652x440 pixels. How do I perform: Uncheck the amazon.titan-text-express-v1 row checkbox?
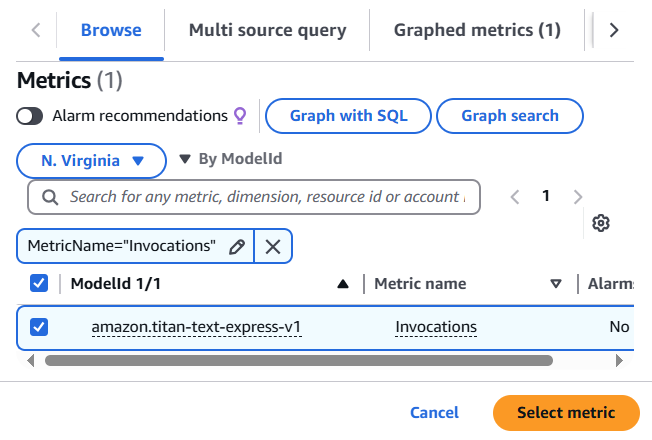click(39, 327)
